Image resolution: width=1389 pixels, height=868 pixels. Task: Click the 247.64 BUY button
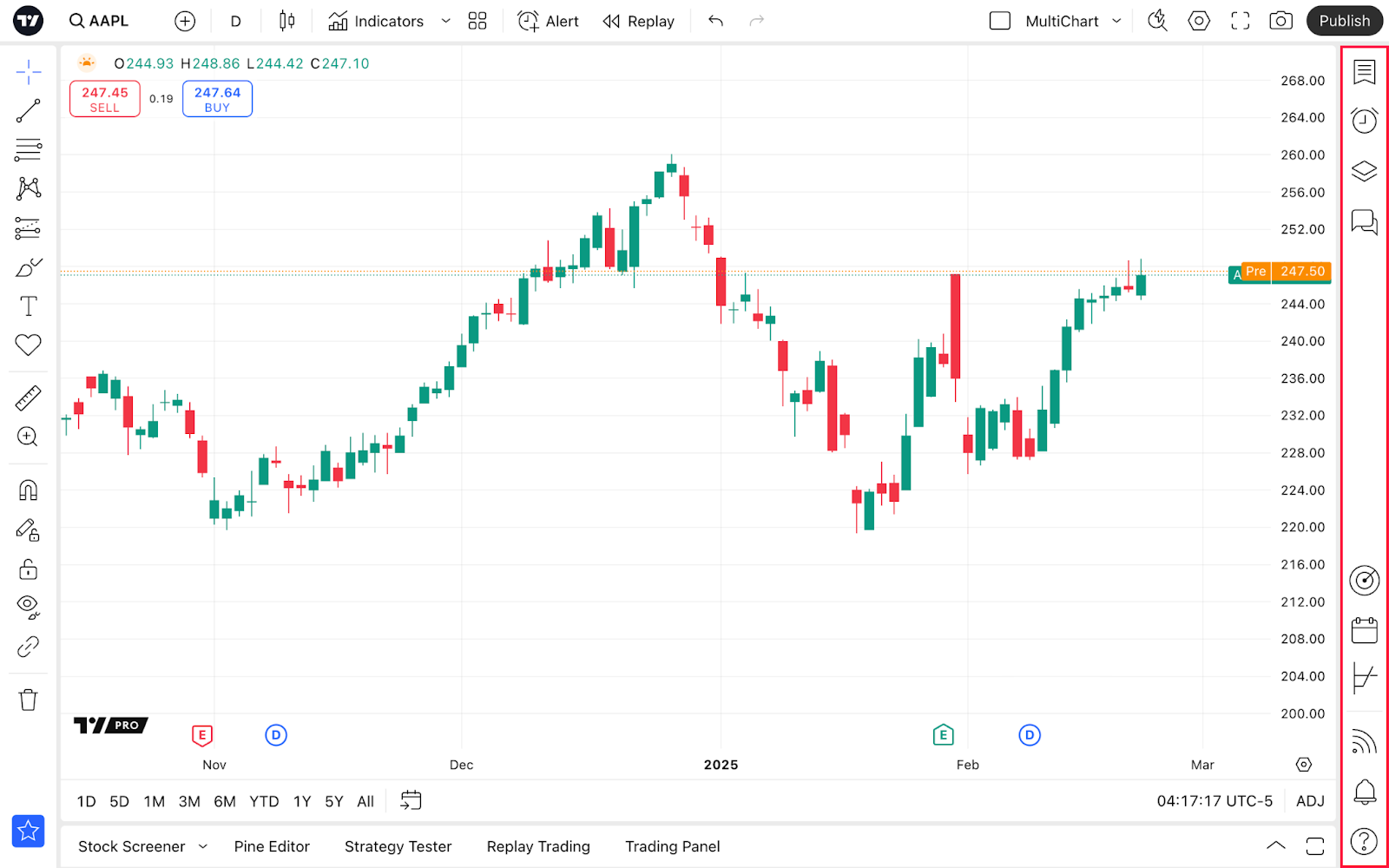pyautogui.click(x=217, y=99)
